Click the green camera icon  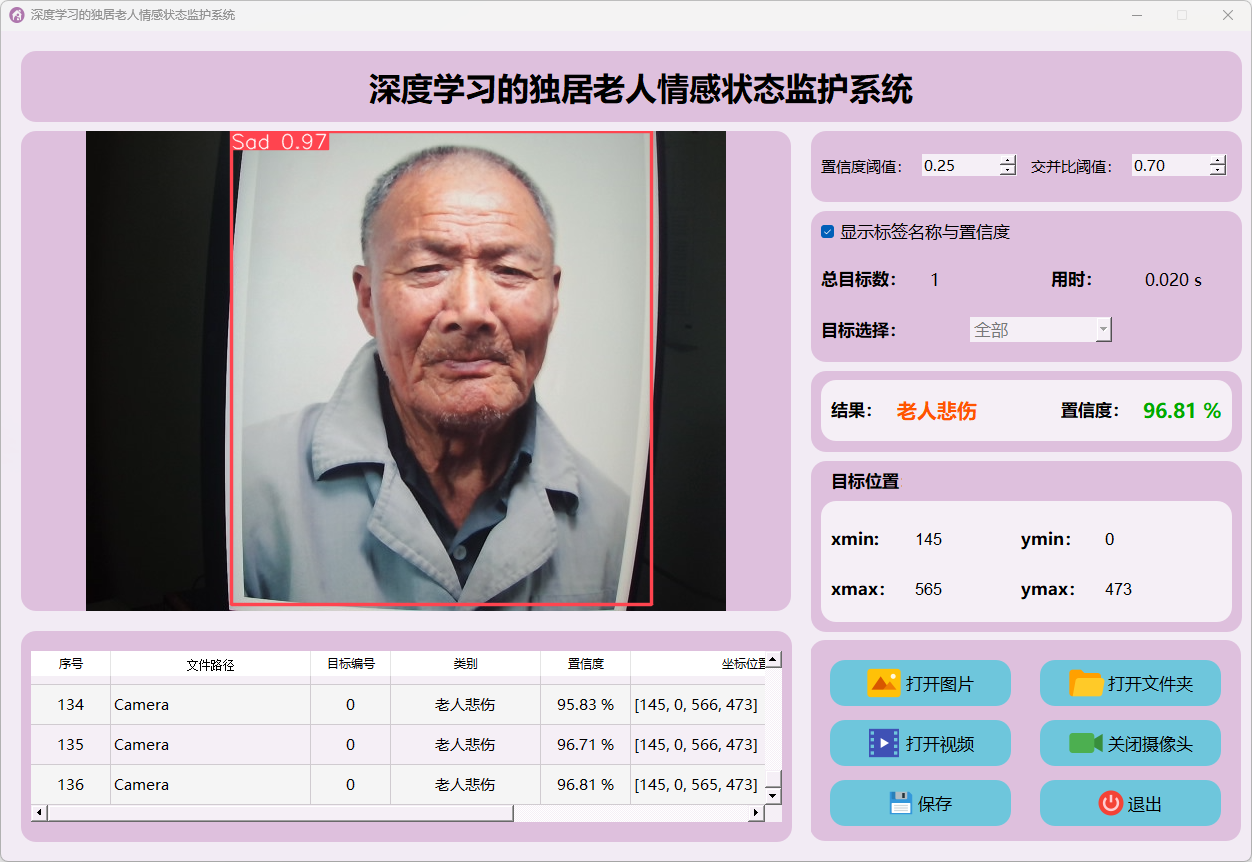click(x=1085, y=743)
